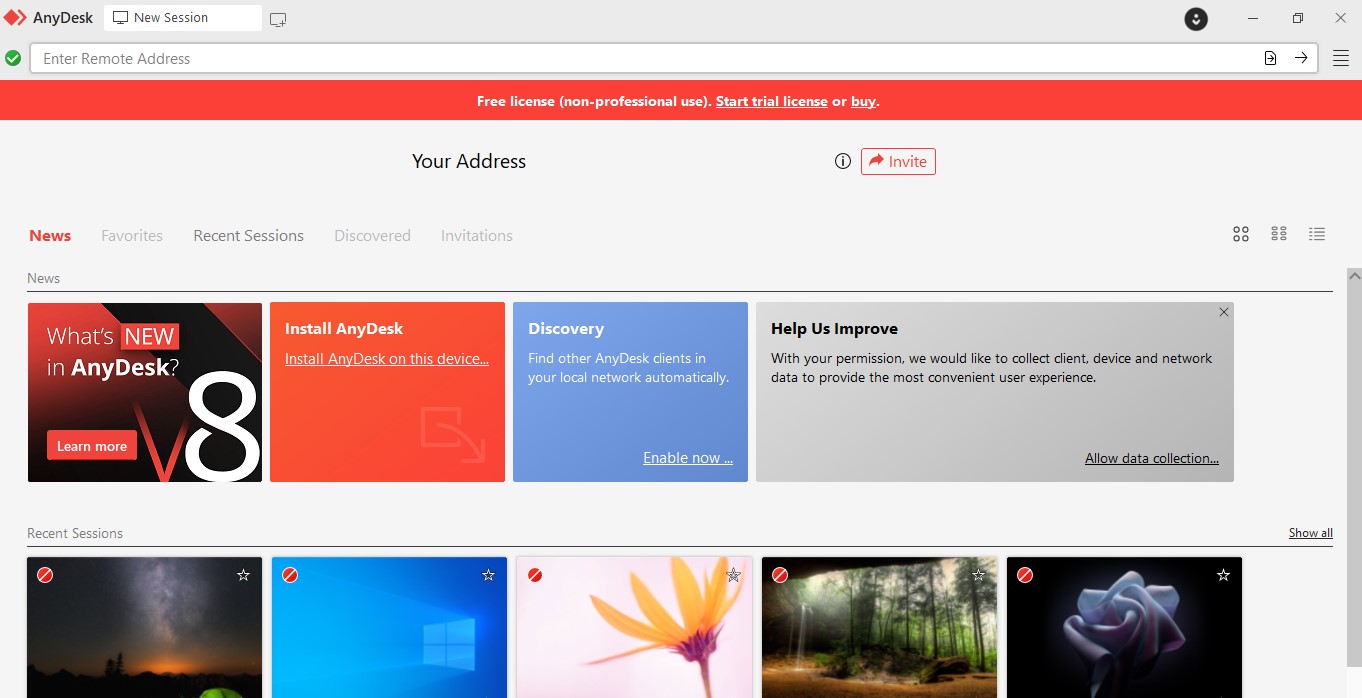Image resolution: width=1362 pixels, height=698 pixels.
Task: Favorite the Windows logo session with its star
Action: (488, 575)
